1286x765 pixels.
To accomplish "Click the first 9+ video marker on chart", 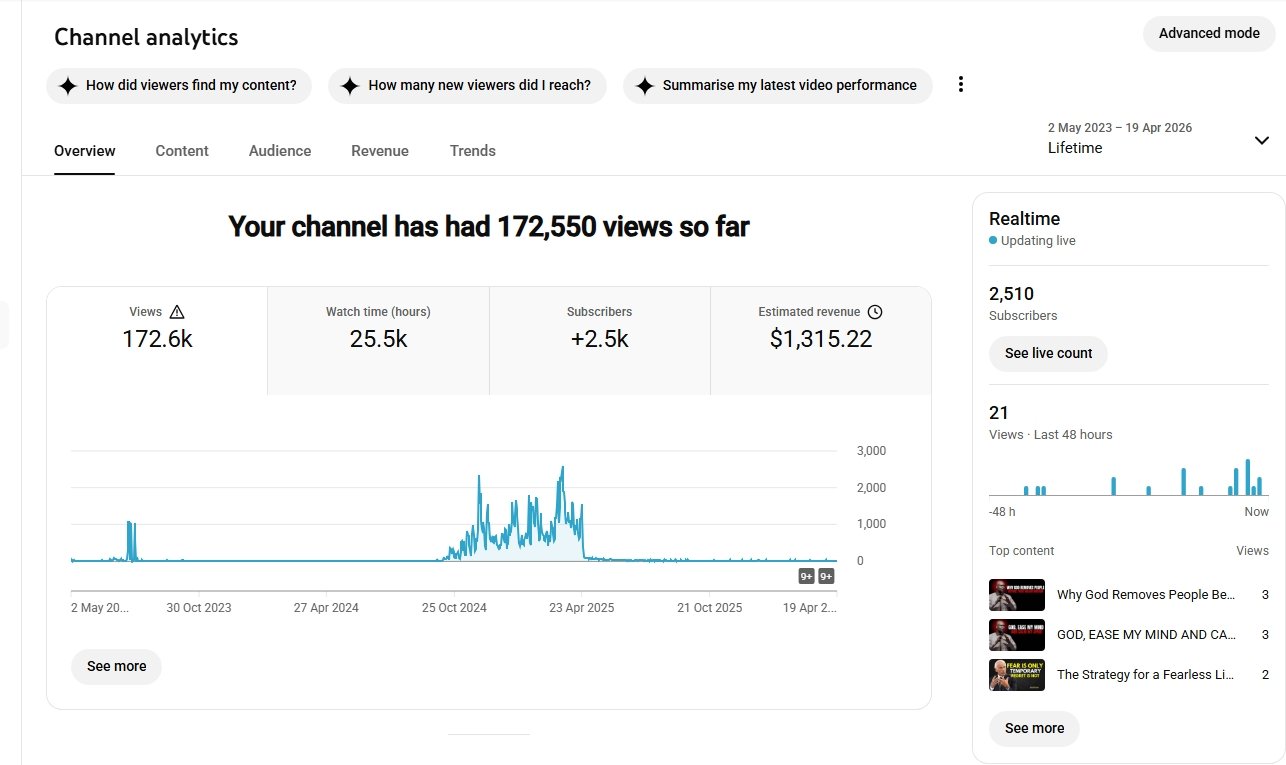I will point(806,576).
